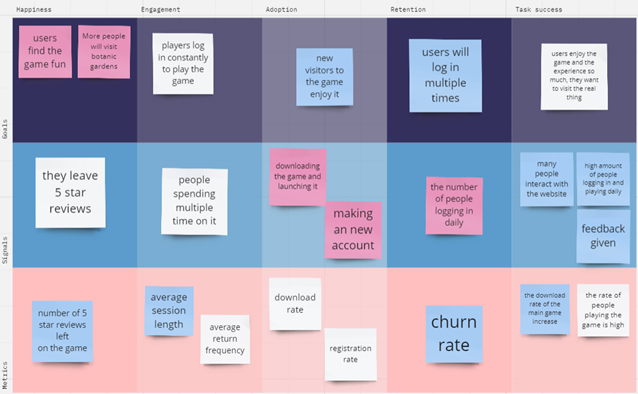Viewport: 638px width, 394px height.
Task: Click the 'More people will visit botanic gardens' note
Action: click(x=104, y=52)
